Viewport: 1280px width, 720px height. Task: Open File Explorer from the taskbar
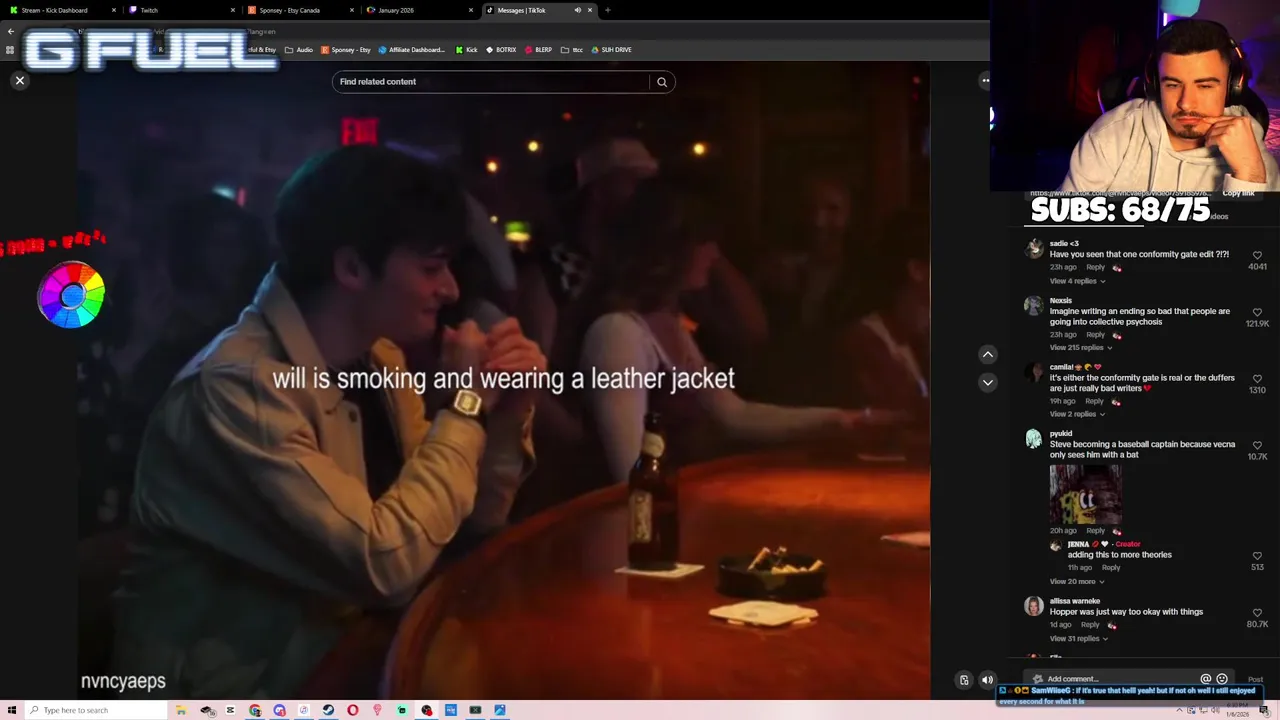coord(181,710)
